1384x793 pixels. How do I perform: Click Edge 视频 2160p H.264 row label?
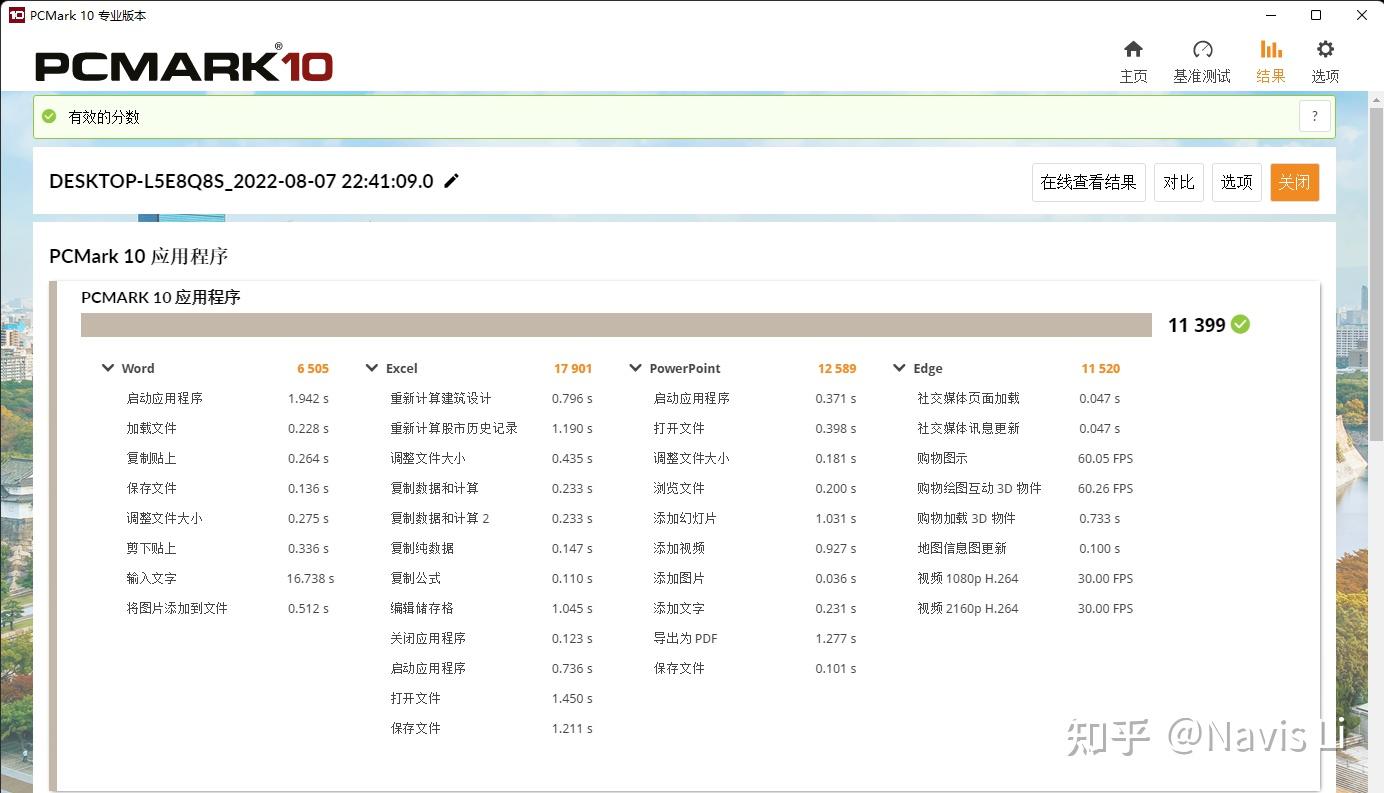(968, 608)
